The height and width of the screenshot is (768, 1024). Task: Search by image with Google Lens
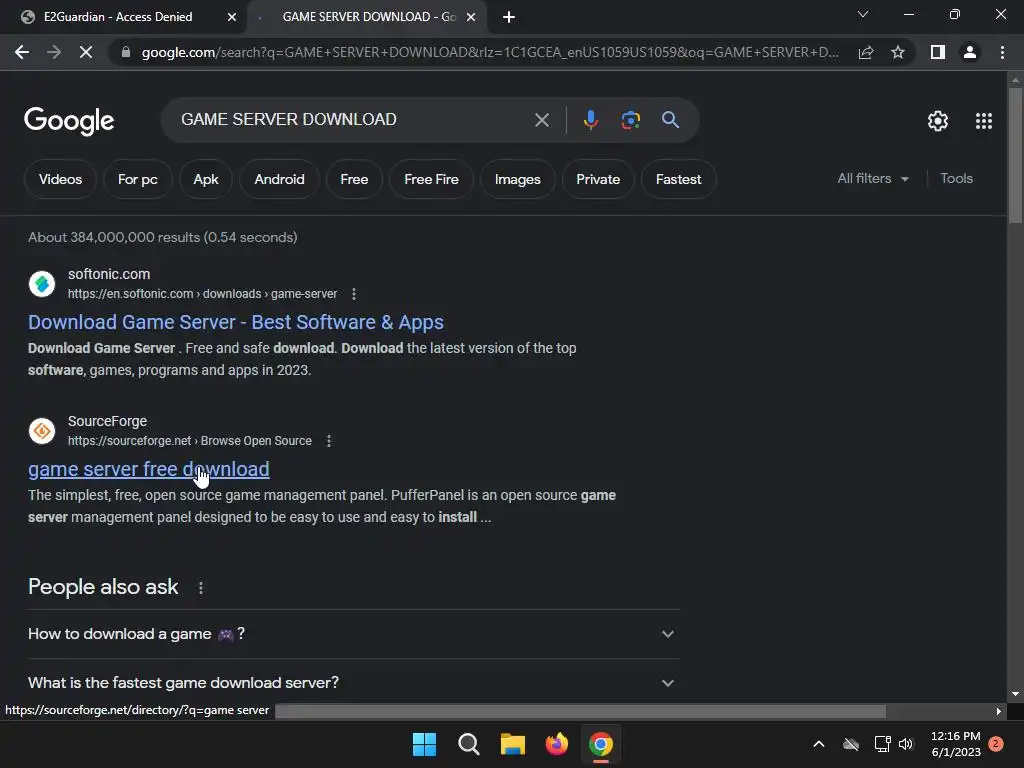point(630,120)
